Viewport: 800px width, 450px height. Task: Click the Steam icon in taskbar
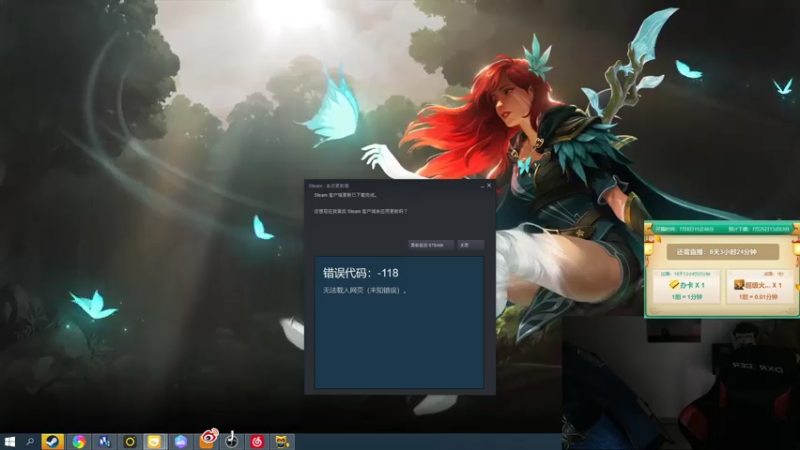click(x=52, y=441)
